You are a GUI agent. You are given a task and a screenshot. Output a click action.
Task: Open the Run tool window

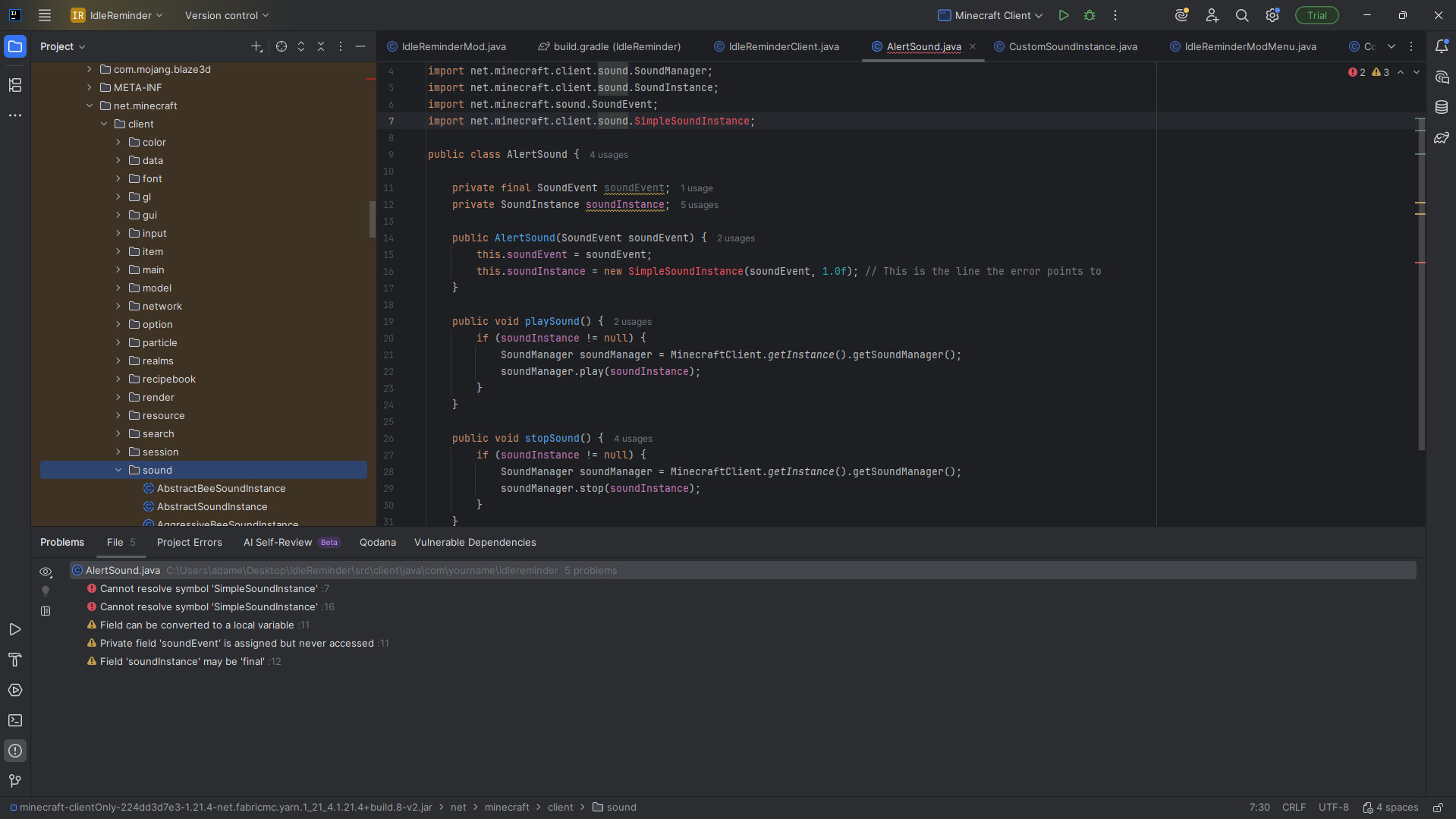point(15,629)
